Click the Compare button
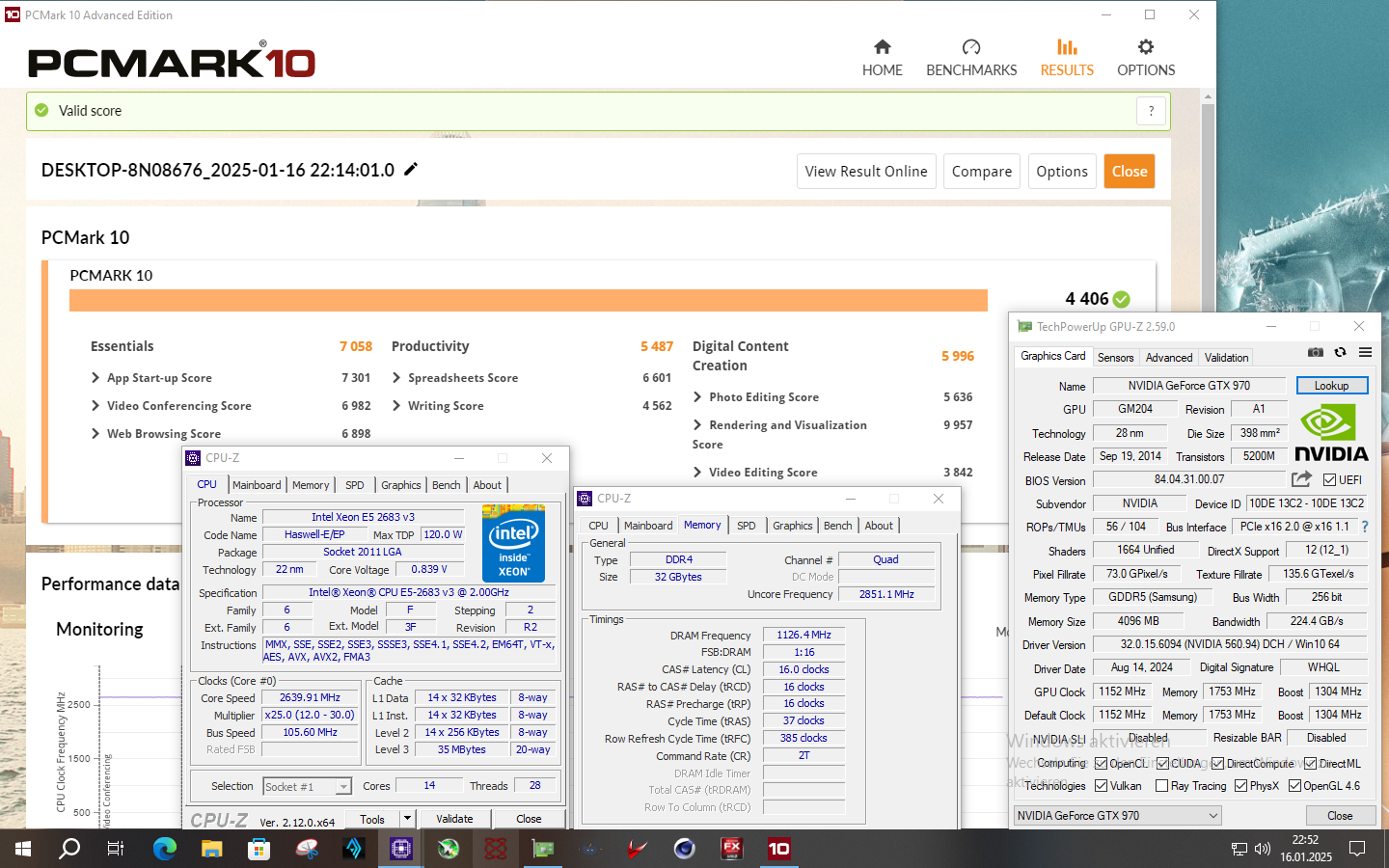1389x868 pixels. (982, 171)
